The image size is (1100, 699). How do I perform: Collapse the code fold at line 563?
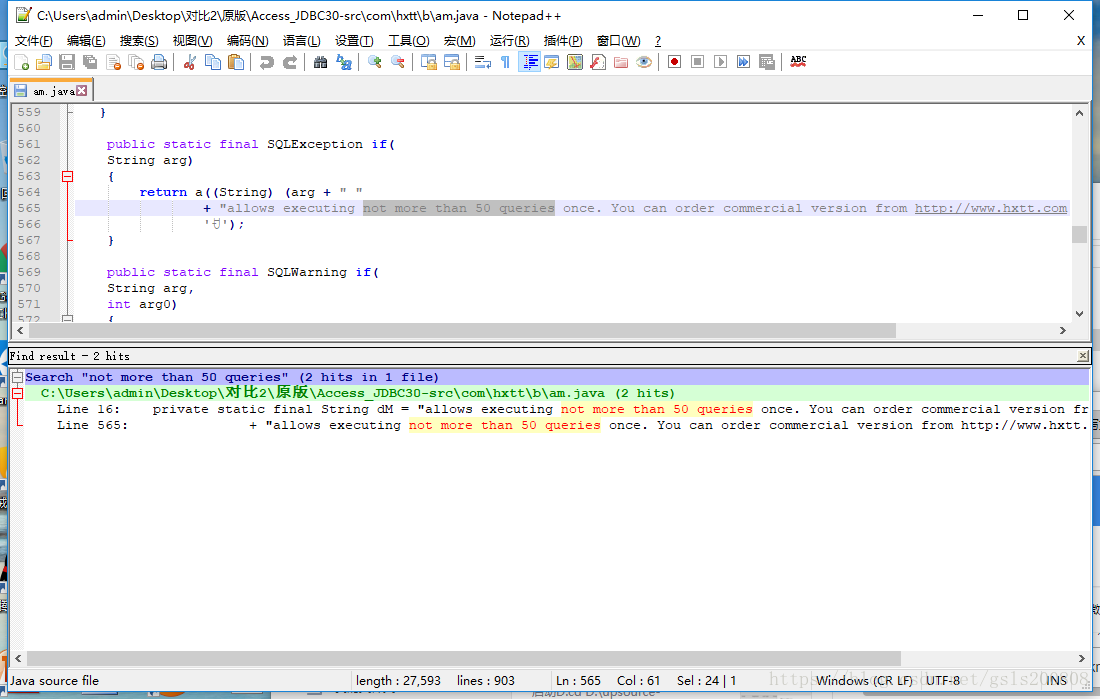[67, 175]
